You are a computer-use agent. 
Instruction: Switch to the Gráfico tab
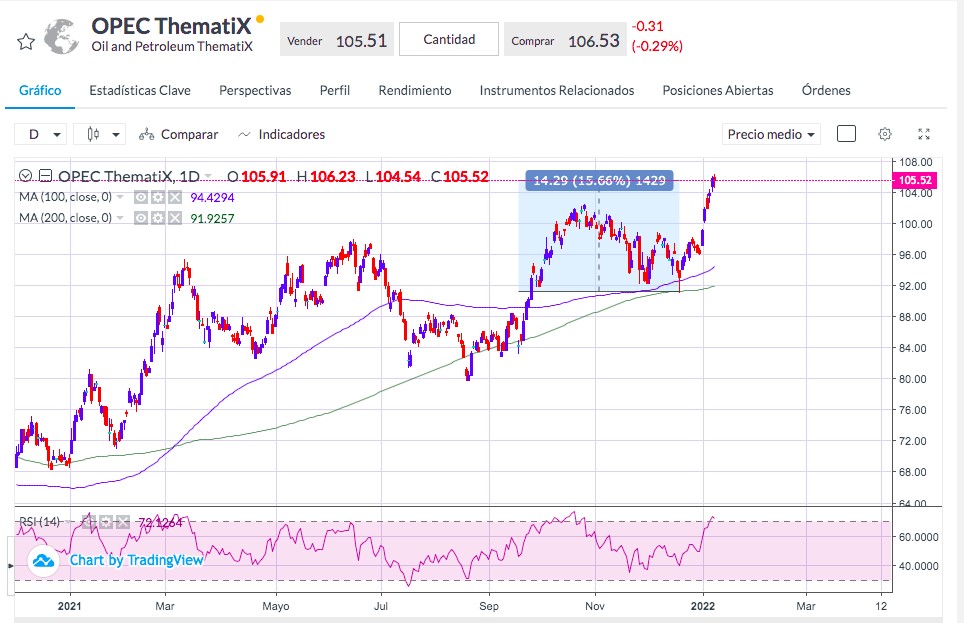(40, 90)
